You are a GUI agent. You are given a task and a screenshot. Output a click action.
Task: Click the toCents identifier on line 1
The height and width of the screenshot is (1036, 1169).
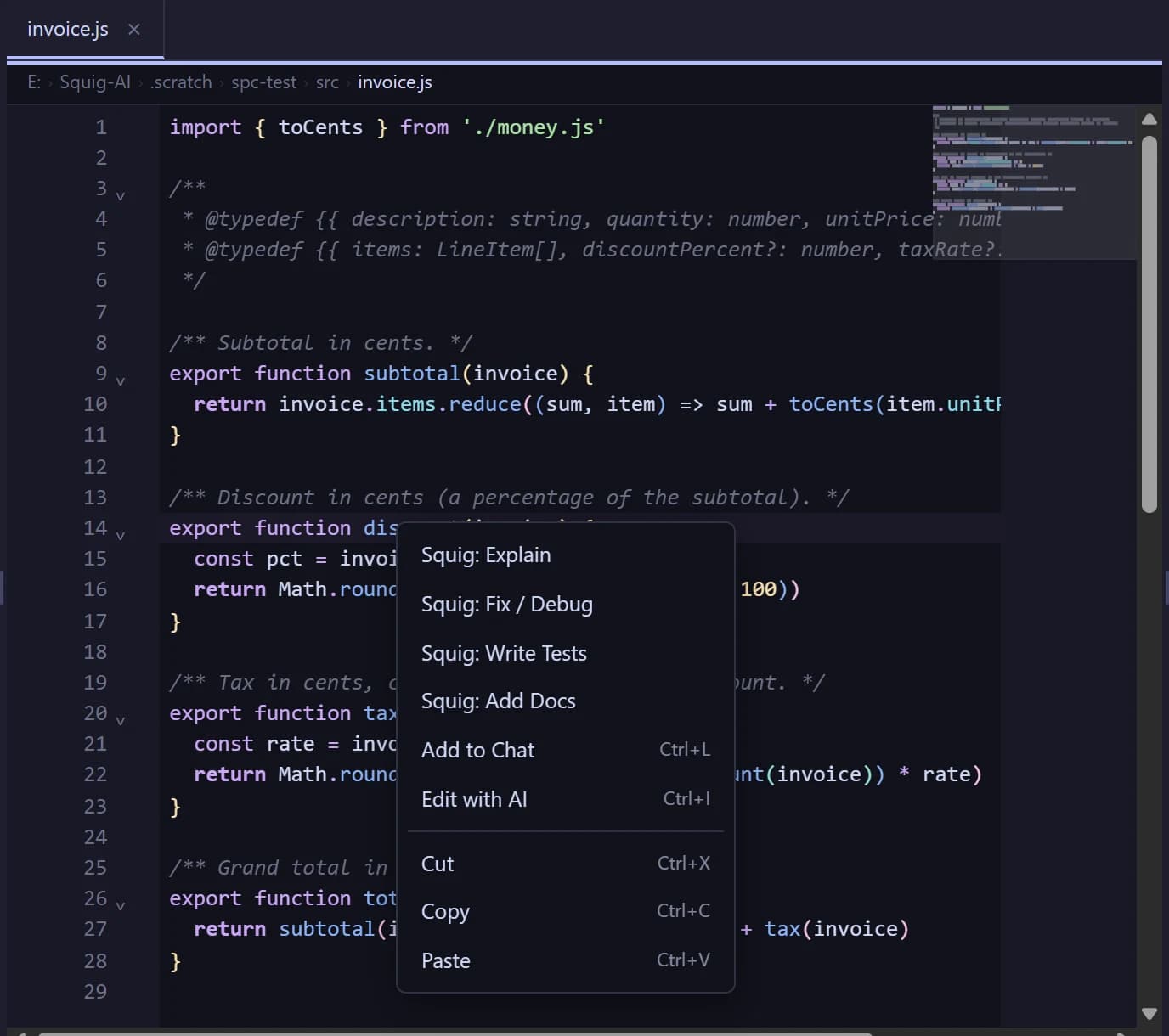[320, 127]
